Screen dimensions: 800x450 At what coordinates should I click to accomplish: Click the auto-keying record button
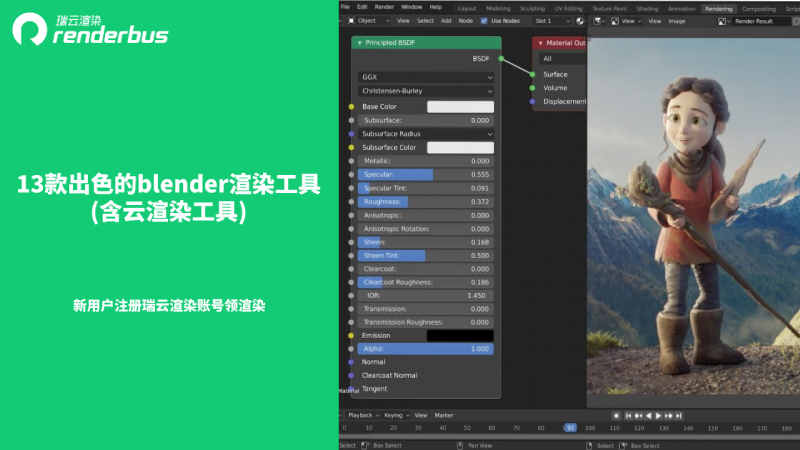coord(617,415)
